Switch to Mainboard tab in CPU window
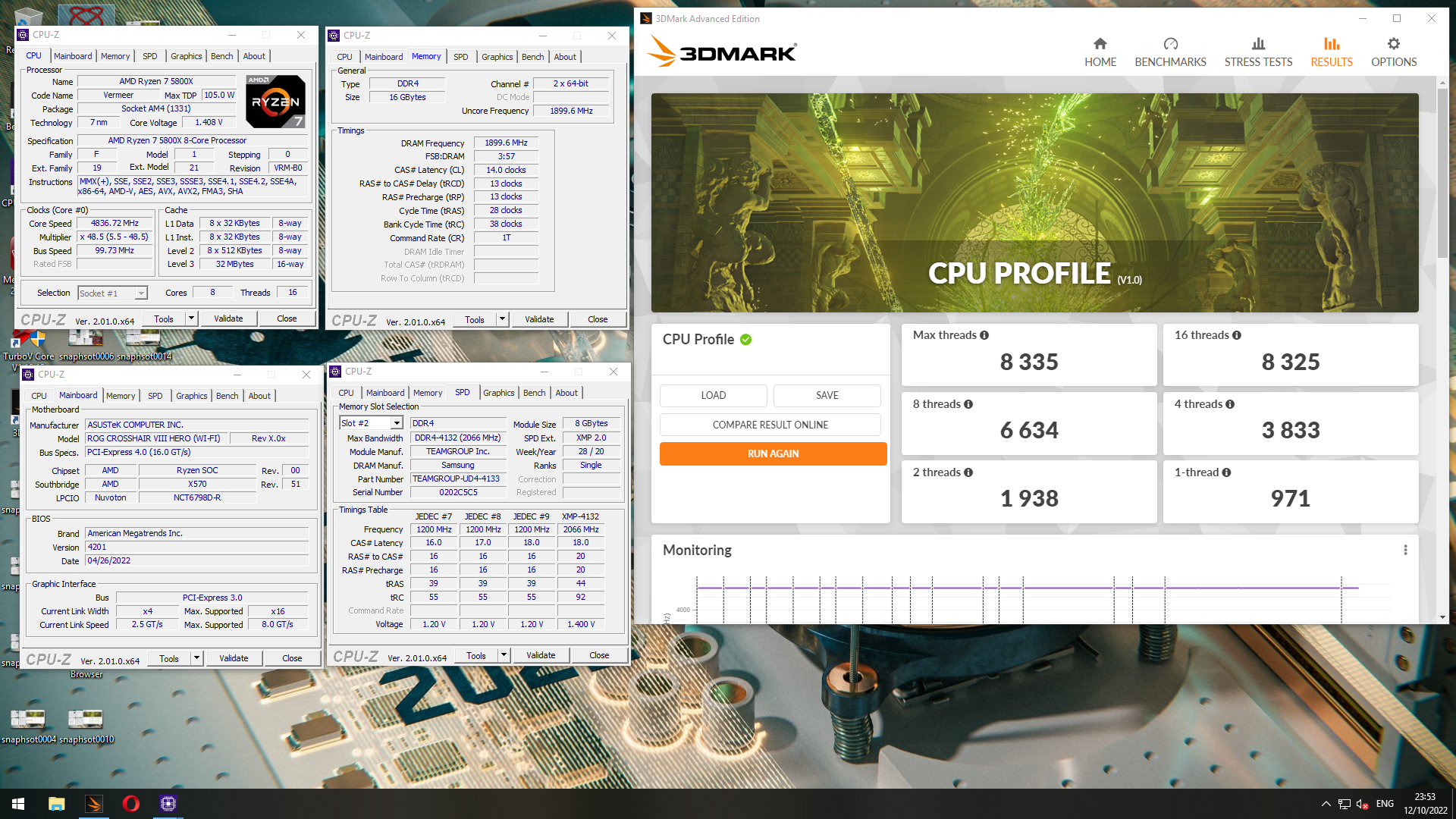1456x819 pixels. [73, 56]
